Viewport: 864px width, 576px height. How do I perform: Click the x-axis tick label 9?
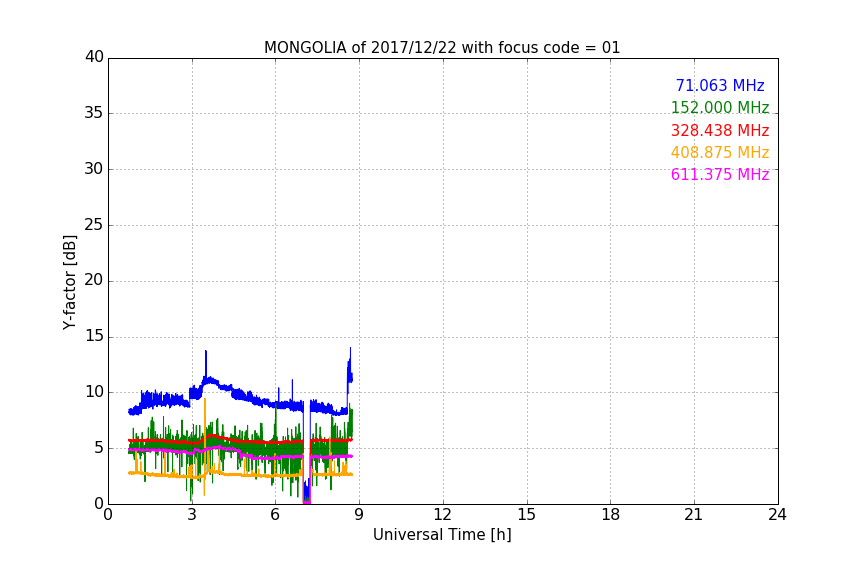pos(359,515)
